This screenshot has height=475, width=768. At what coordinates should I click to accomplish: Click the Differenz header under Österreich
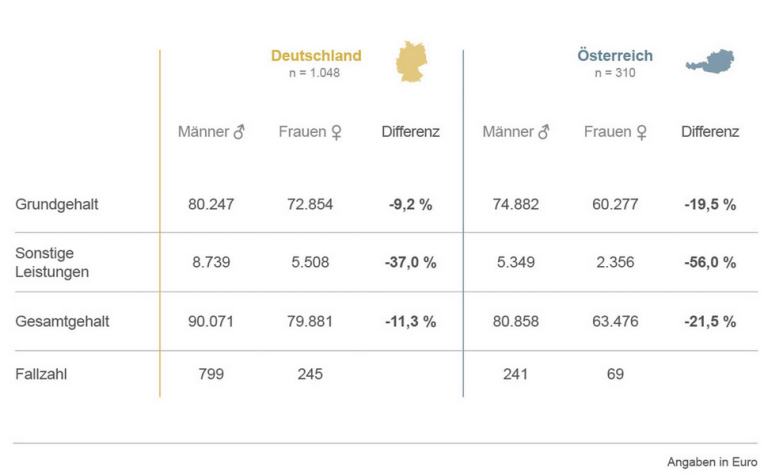[x=710, y=131]
